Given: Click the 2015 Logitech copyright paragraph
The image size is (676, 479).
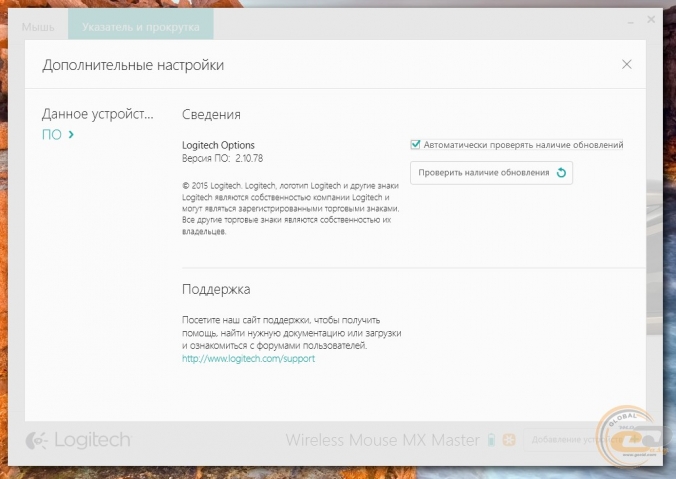Looking at the screenshot, I should 291,209.
